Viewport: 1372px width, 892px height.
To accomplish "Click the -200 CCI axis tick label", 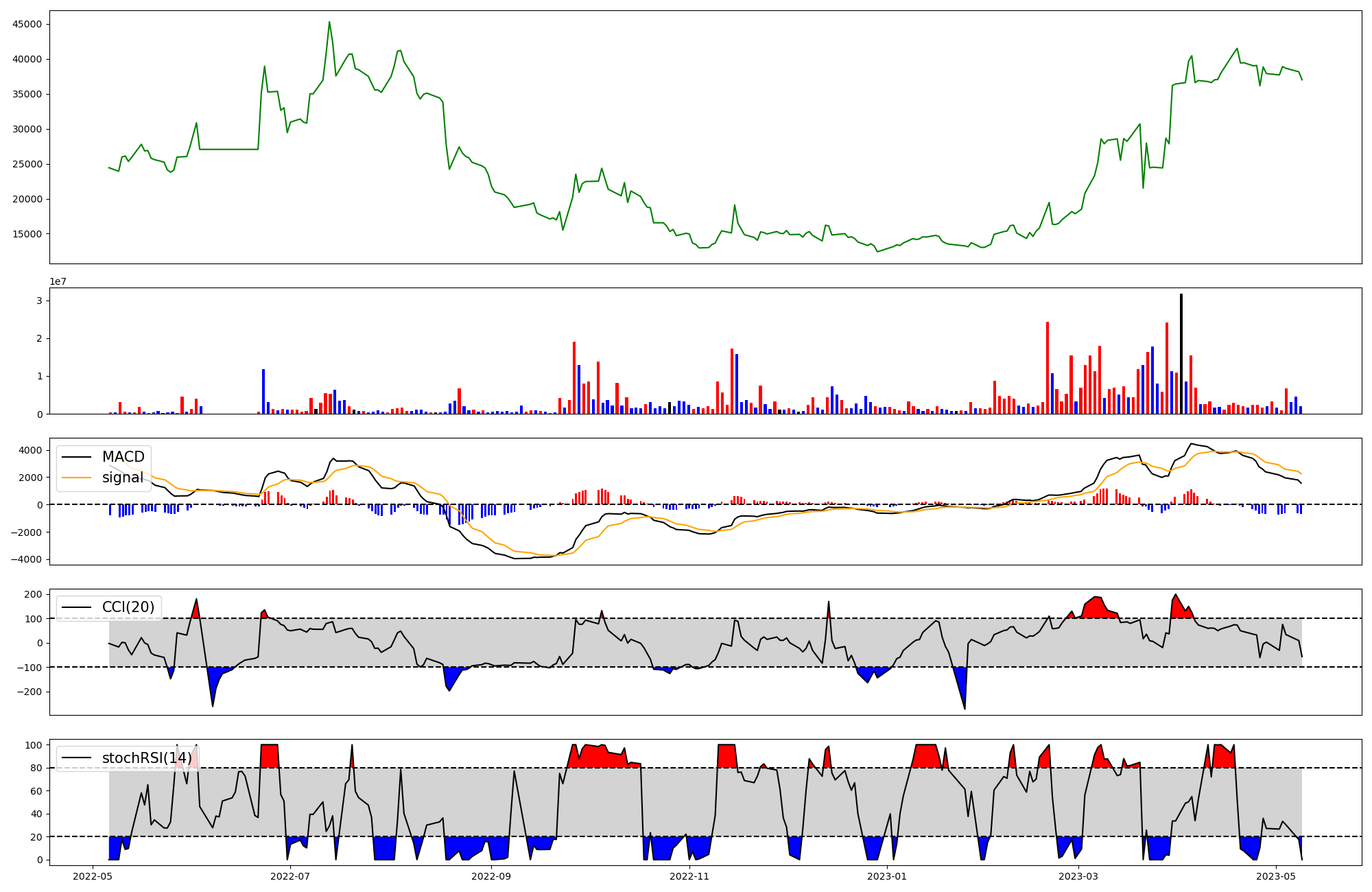I will [x=29, y=692].
